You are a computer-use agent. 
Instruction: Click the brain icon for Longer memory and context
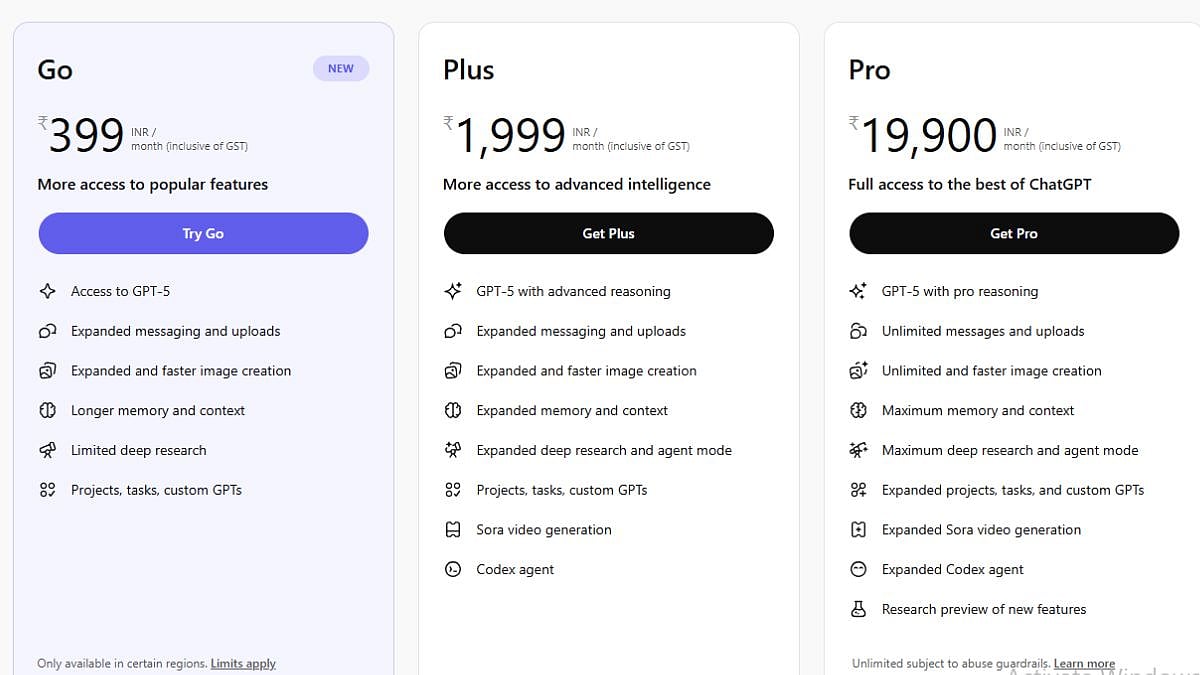(x=47, y=410)
